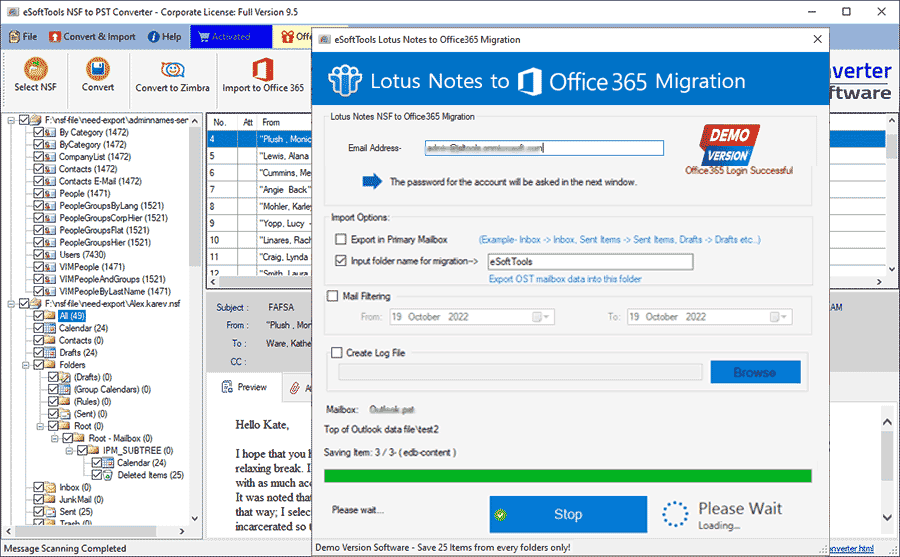Collapse the Folders tree node

tap(26, 365)
